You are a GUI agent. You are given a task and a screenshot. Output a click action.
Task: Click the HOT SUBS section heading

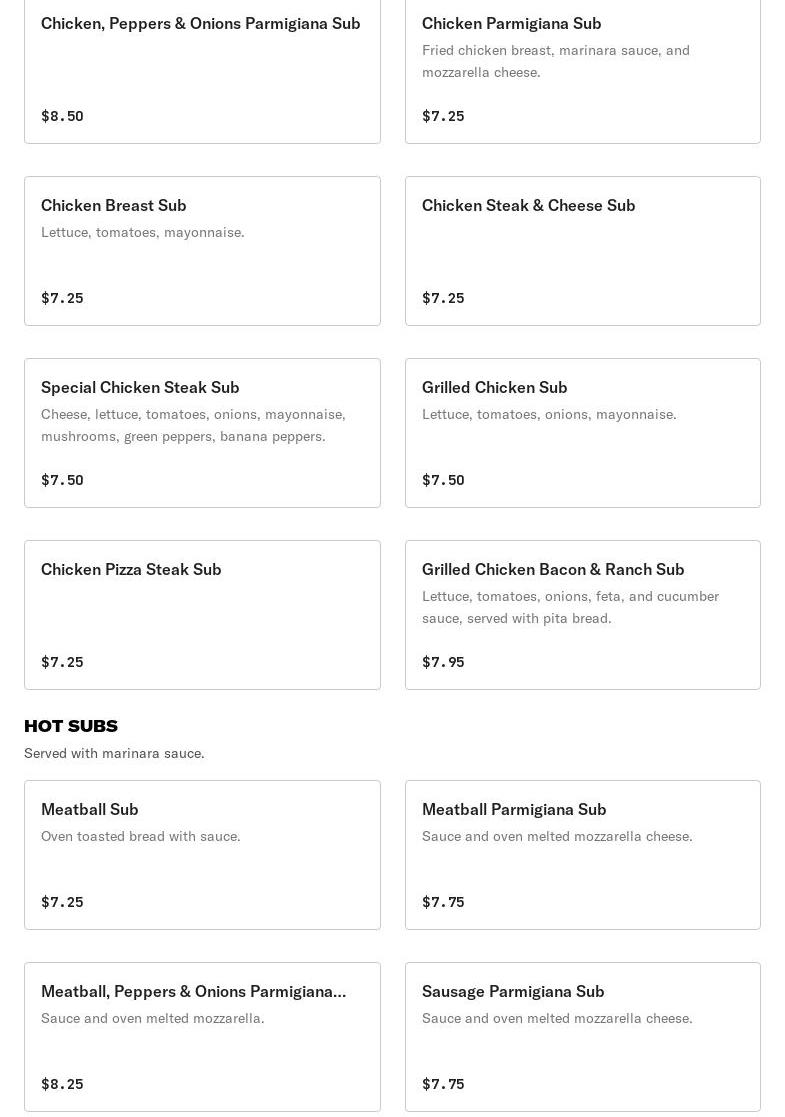(x=71, y=726)
